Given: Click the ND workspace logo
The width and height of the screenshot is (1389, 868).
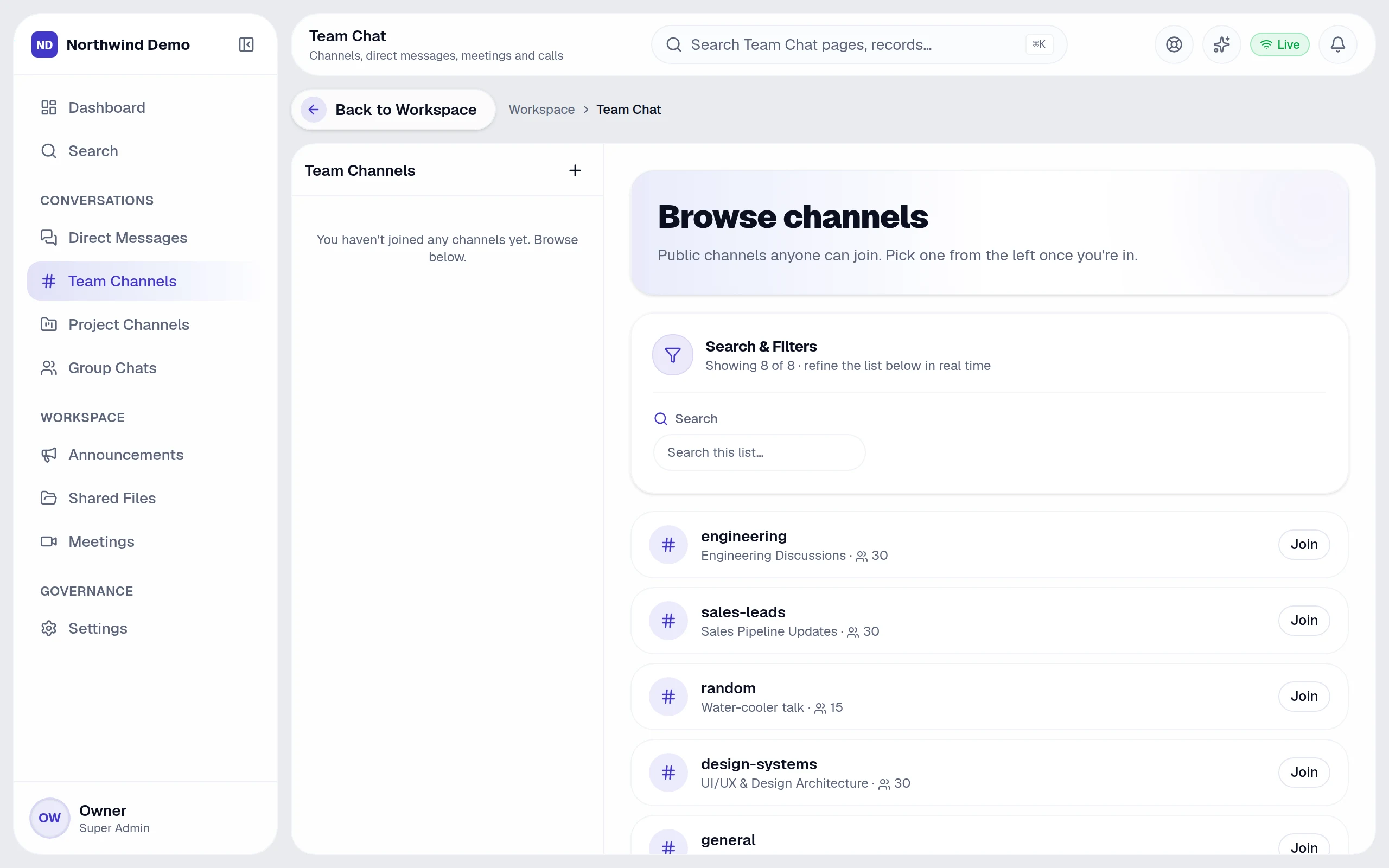Looking at the screenshot, I should 44,44.
